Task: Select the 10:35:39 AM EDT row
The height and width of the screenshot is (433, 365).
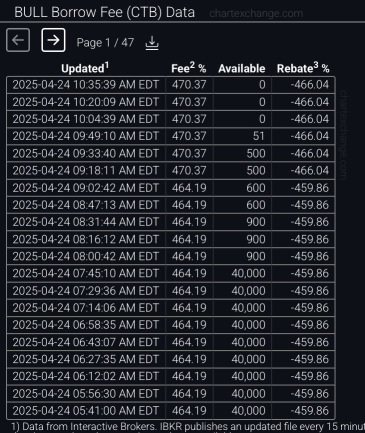Action: 171,85
